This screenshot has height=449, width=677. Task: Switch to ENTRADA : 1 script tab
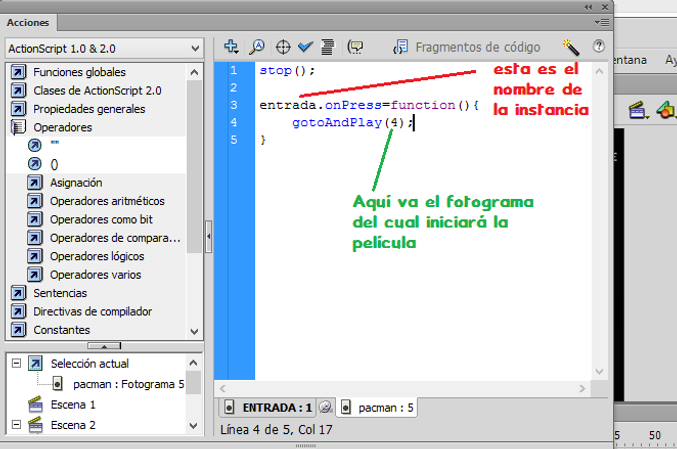(268, 408)
